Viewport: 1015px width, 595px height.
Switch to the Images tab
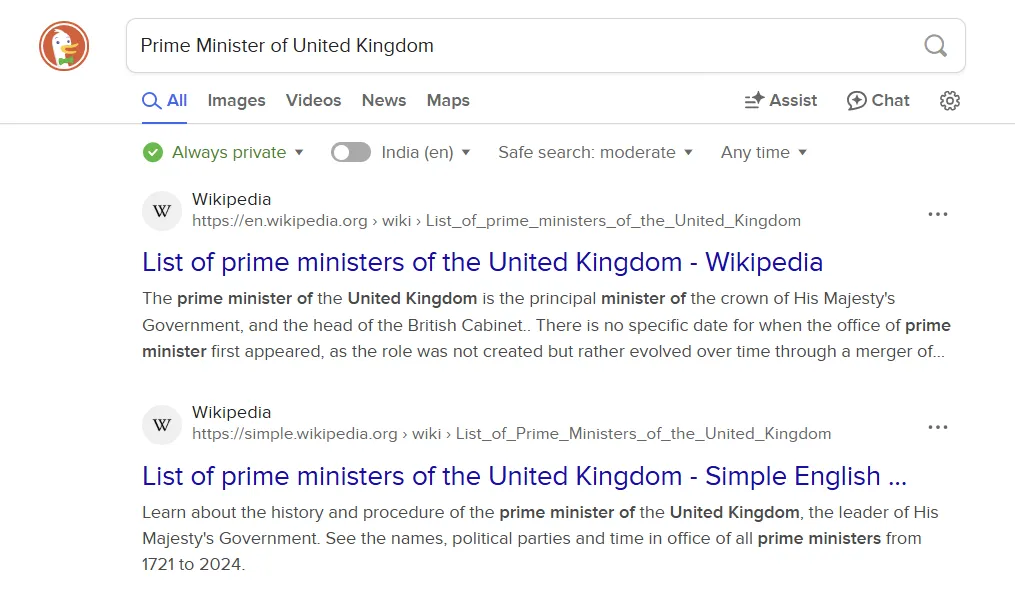pyautogui.click(x=236, y=100)
